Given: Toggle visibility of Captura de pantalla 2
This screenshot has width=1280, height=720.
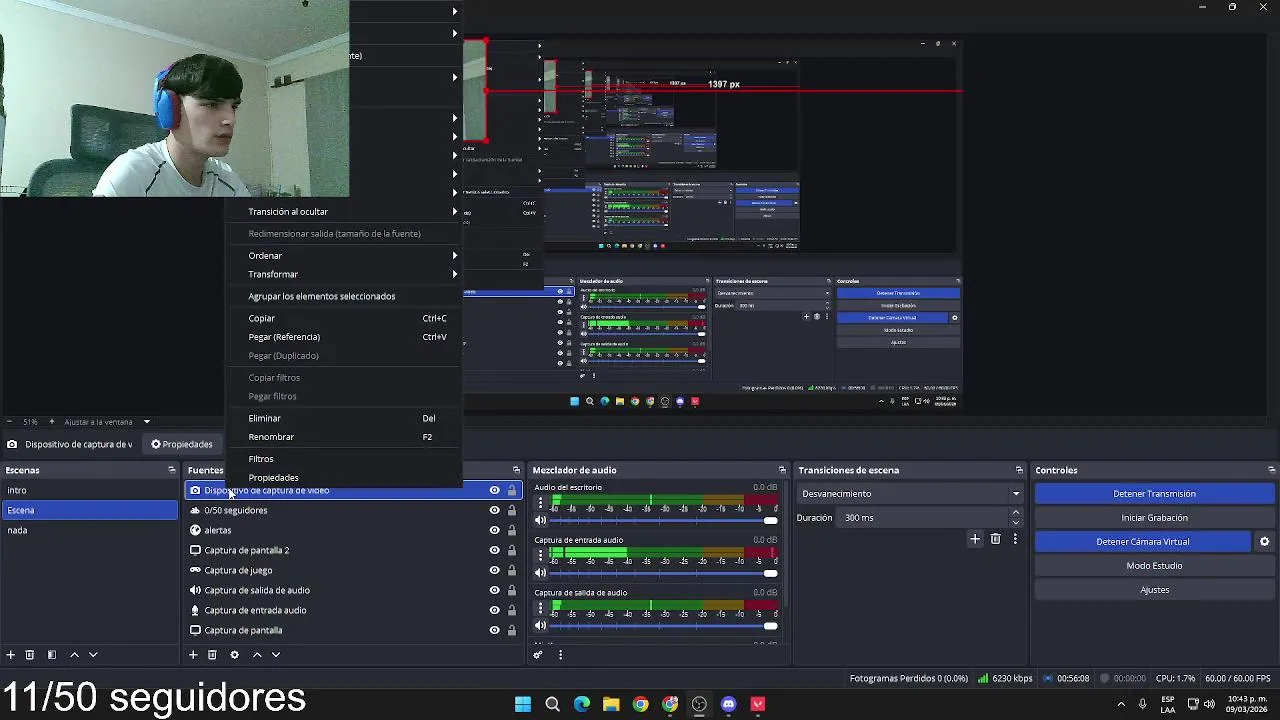Looking at the screenshot, I should [494, 550].
